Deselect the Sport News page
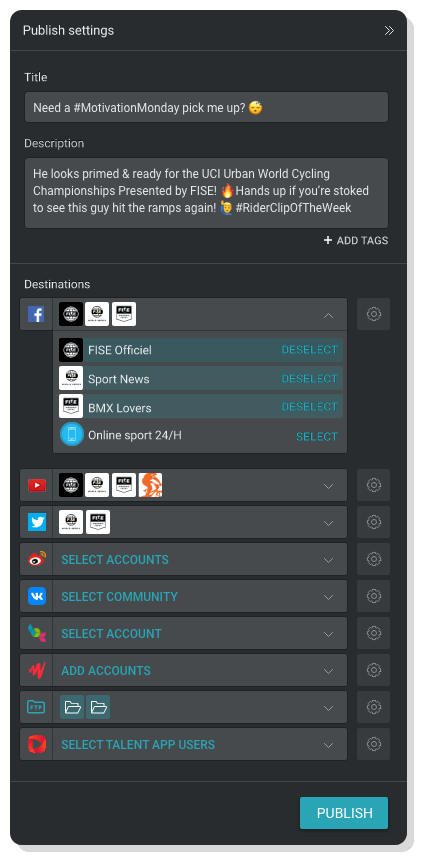423x863 pixels. point(309,379)
